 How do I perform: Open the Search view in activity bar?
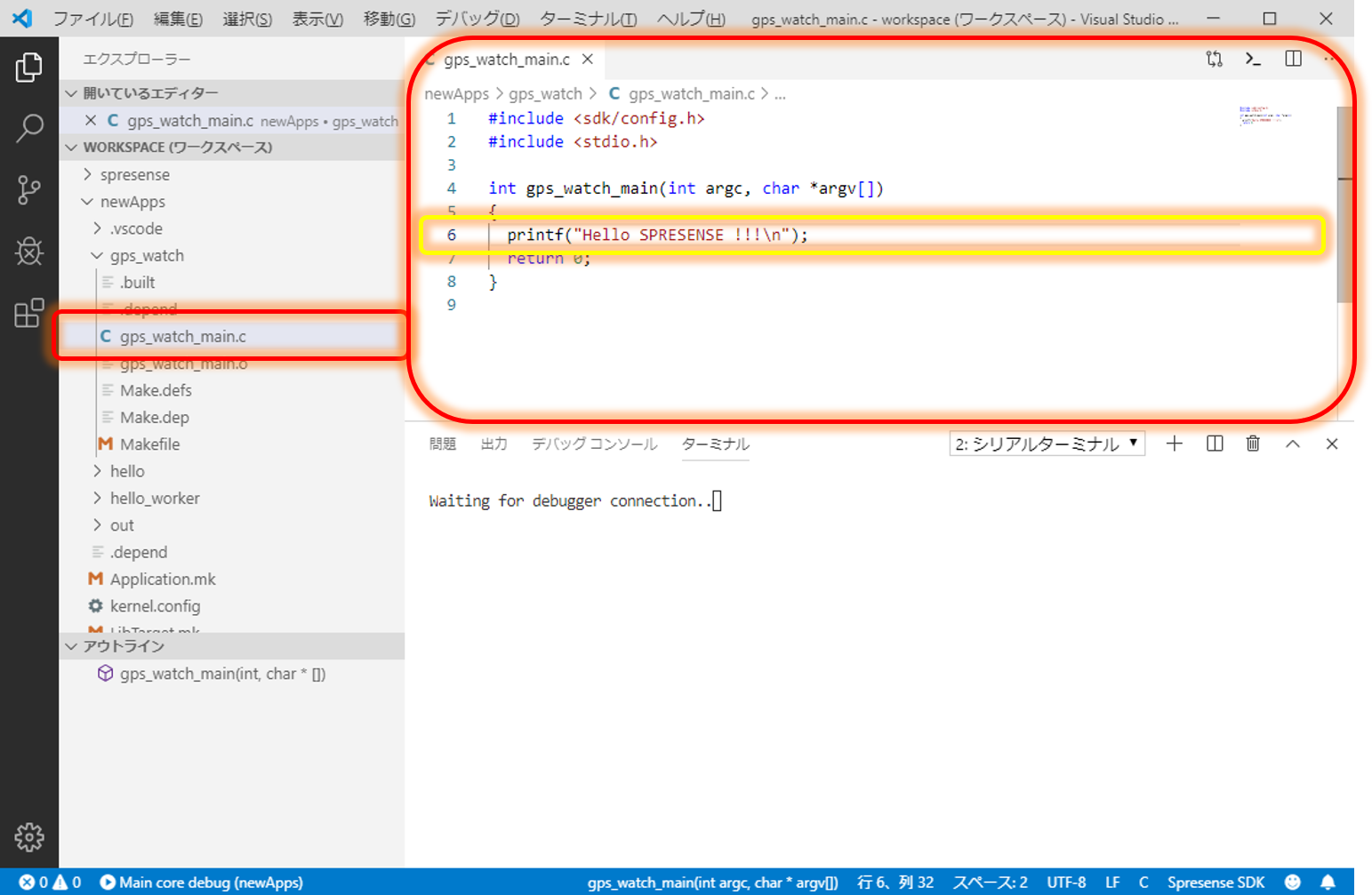pos(28,128)
